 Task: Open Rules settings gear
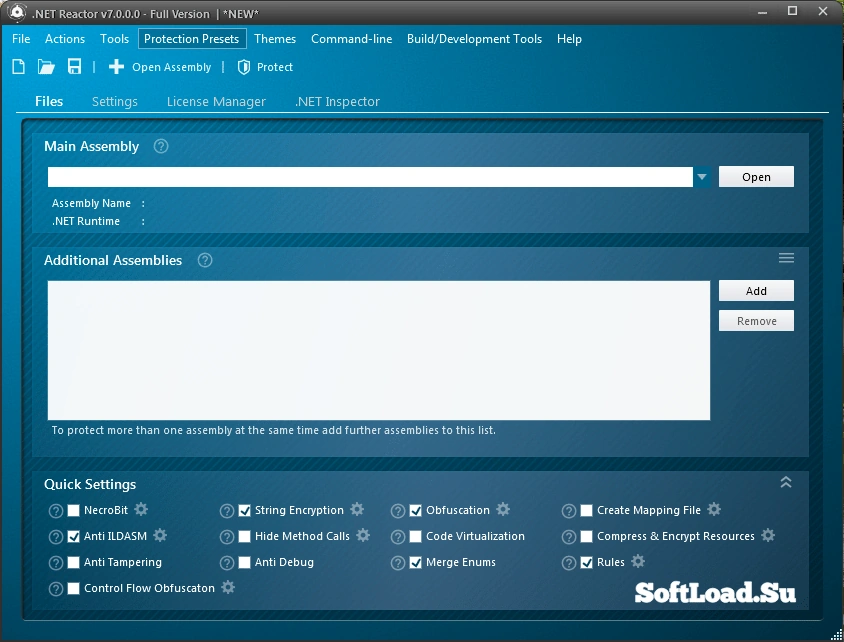pos(638,561)
